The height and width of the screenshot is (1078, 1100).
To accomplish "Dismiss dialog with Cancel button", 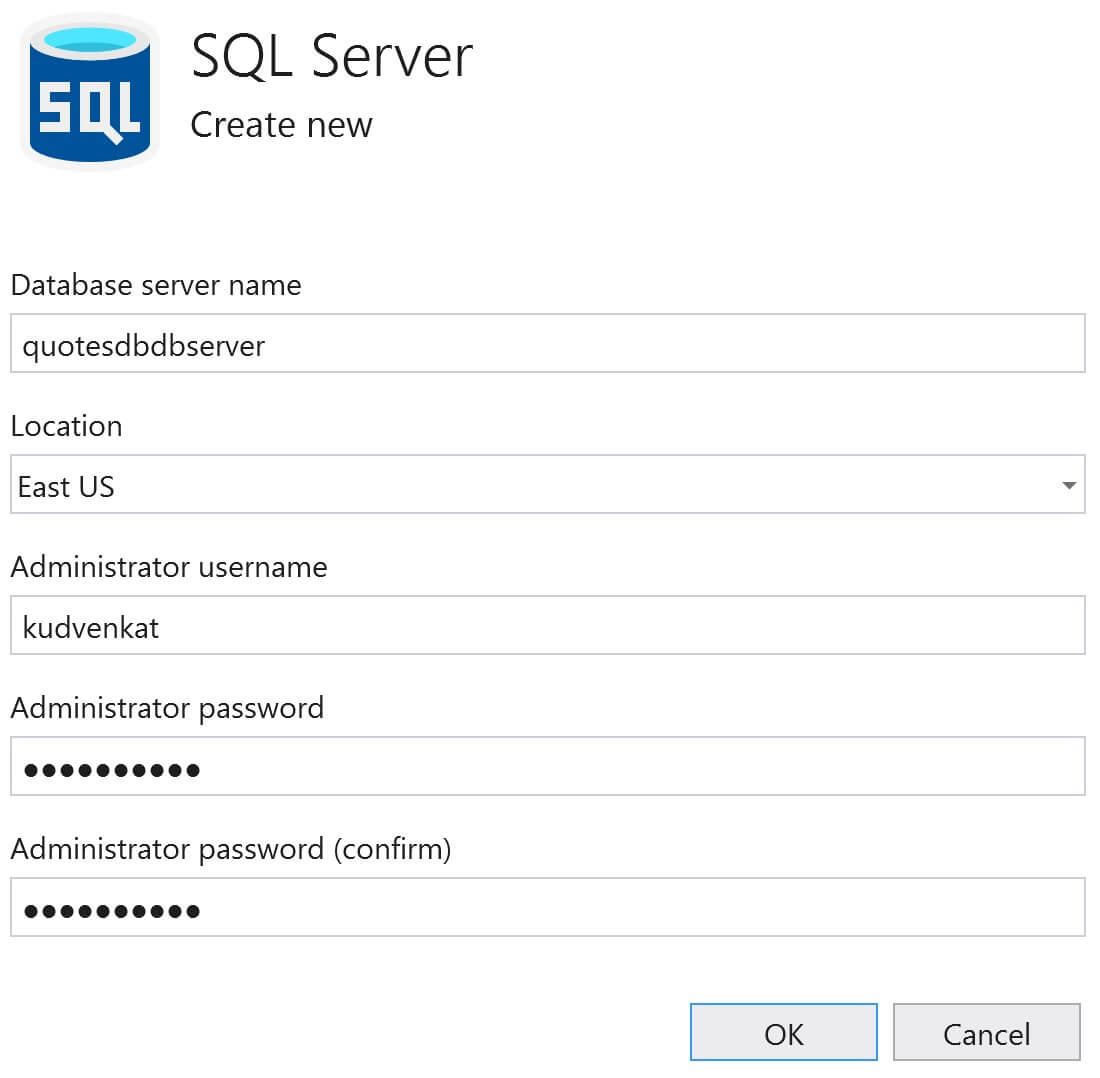I will pos(986,1032).
